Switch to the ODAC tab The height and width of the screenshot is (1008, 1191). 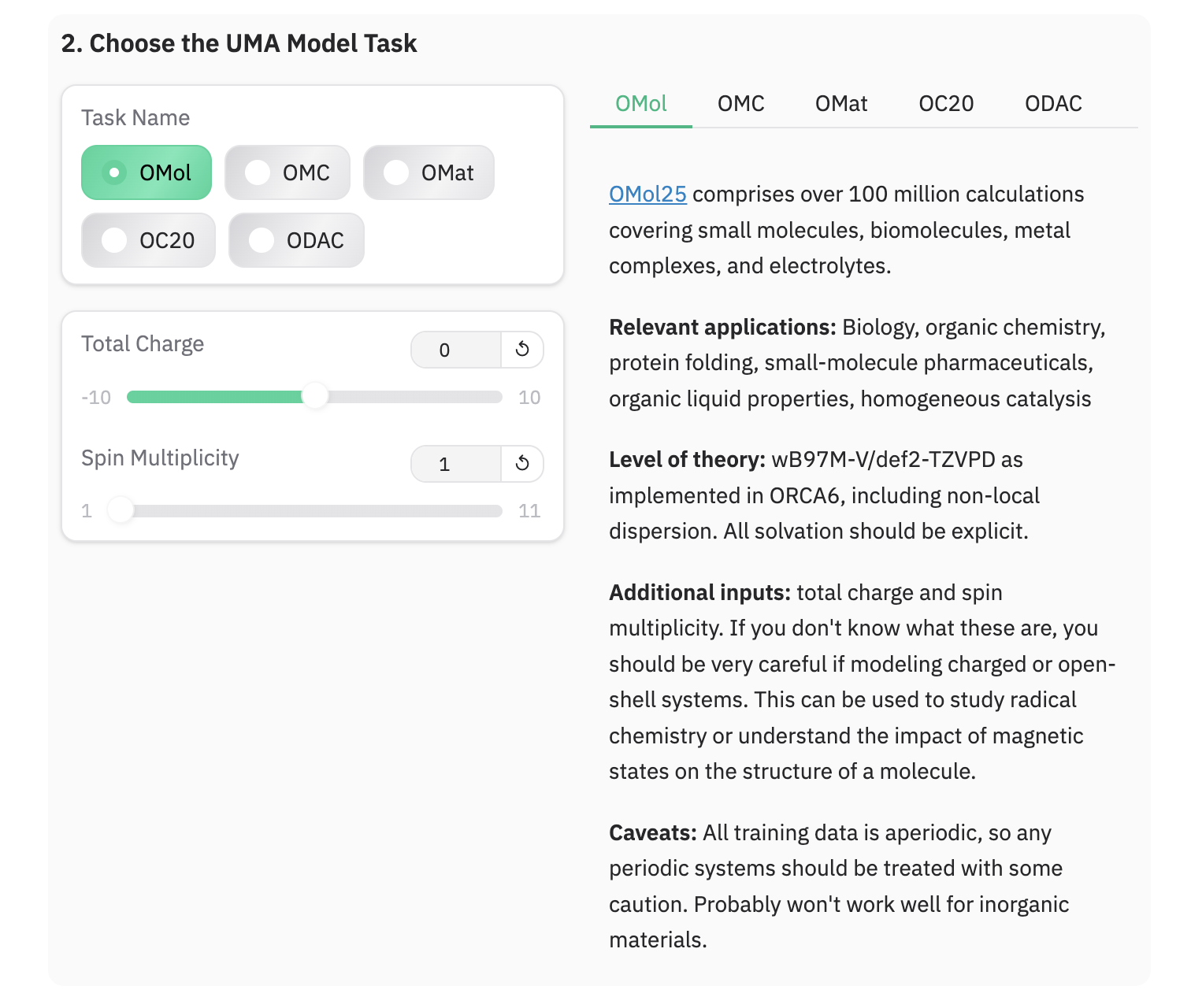1053,103
